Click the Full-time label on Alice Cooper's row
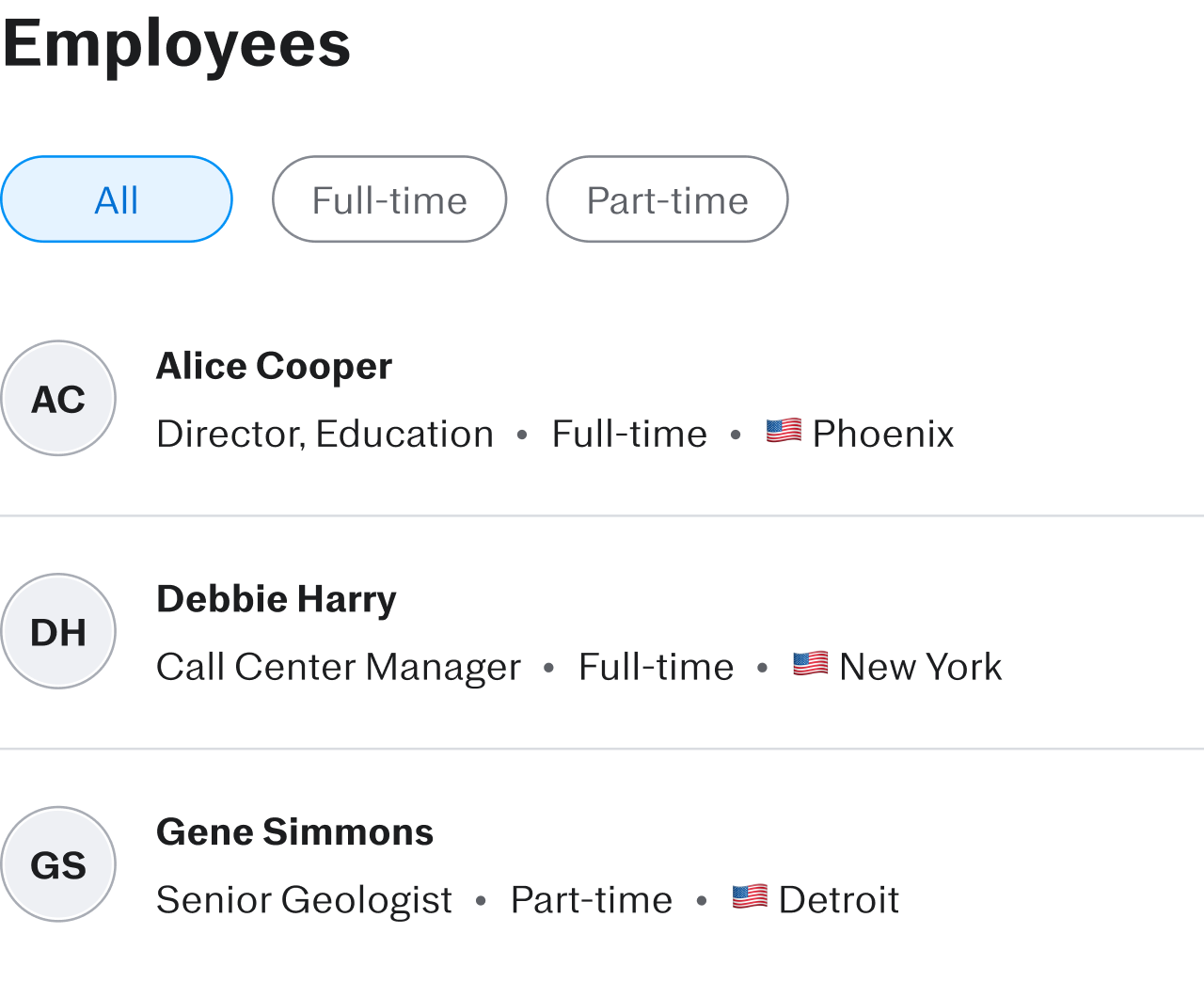The width and height of the screenshot is (1204, 981). click(628, 435)
